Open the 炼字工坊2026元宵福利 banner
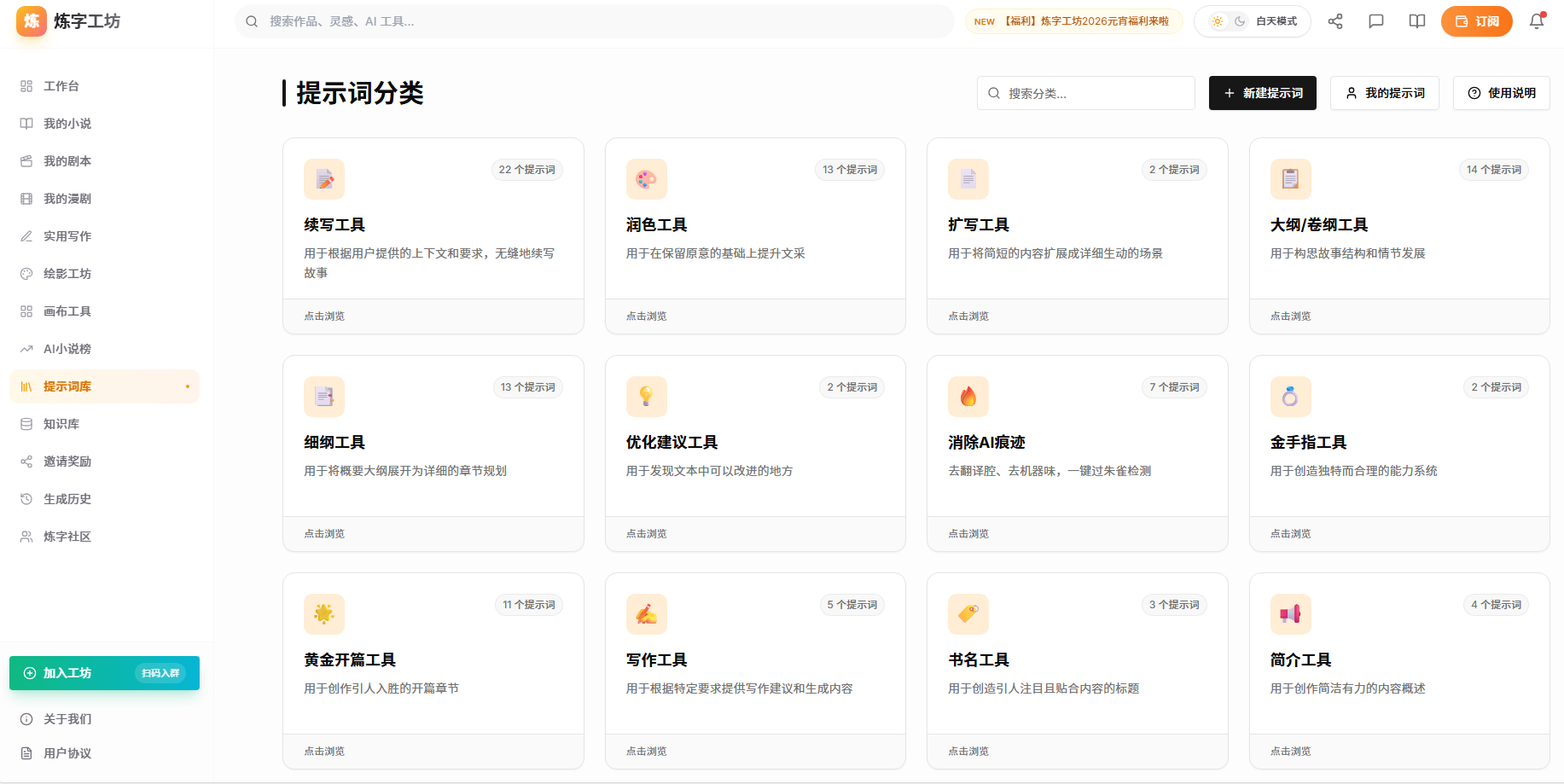1564x784 pixels. click(x=1073, y=20)
